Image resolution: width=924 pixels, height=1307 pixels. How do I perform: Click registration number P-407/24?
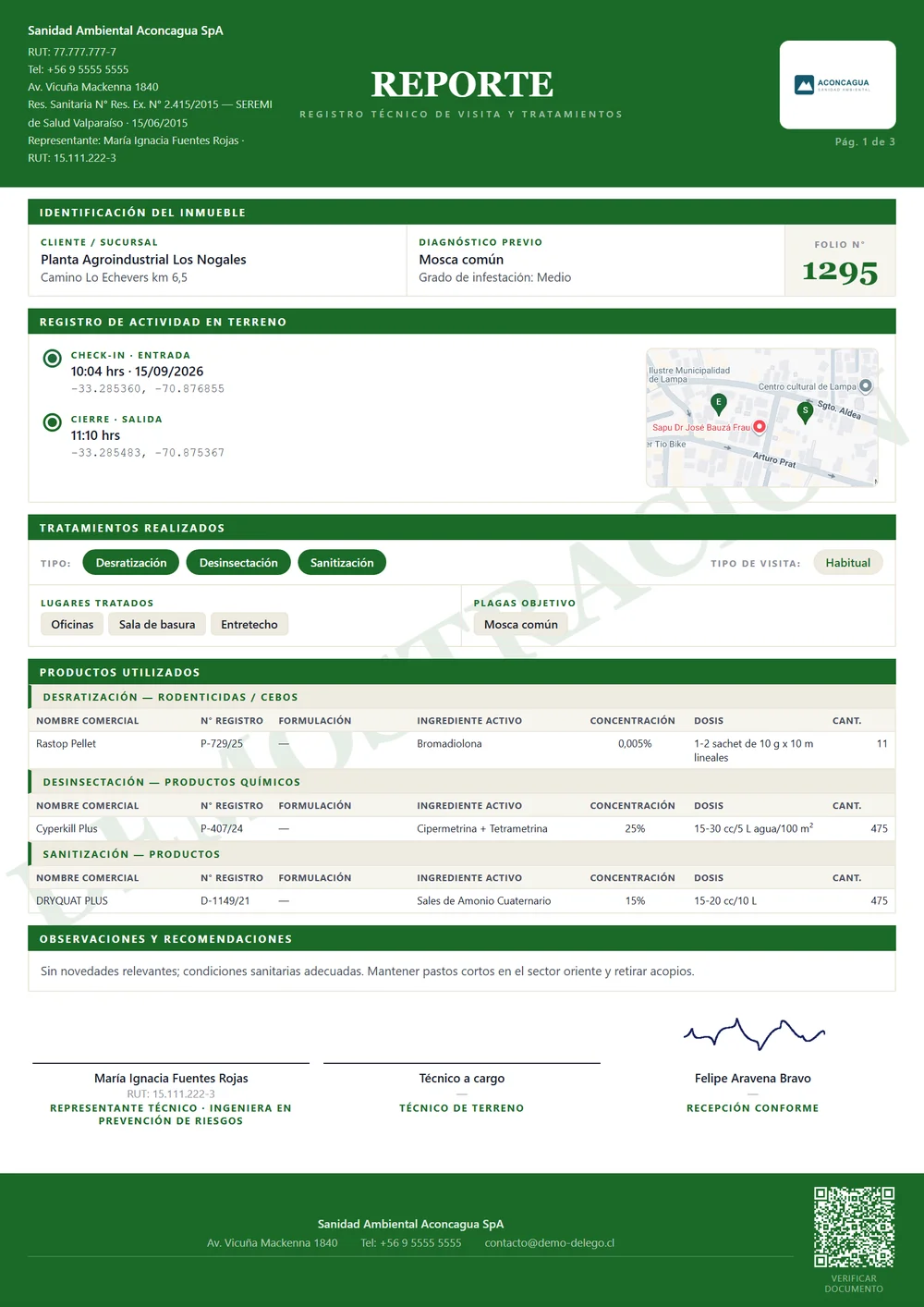coord(222,829)
